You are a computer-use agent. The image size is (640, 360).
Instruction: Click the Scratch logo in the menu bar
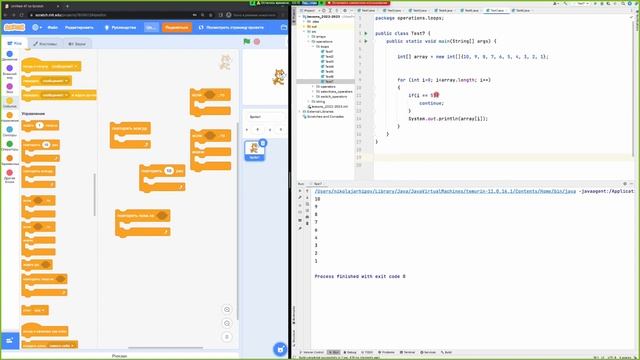pyautogui.click(x=14, y=27)
